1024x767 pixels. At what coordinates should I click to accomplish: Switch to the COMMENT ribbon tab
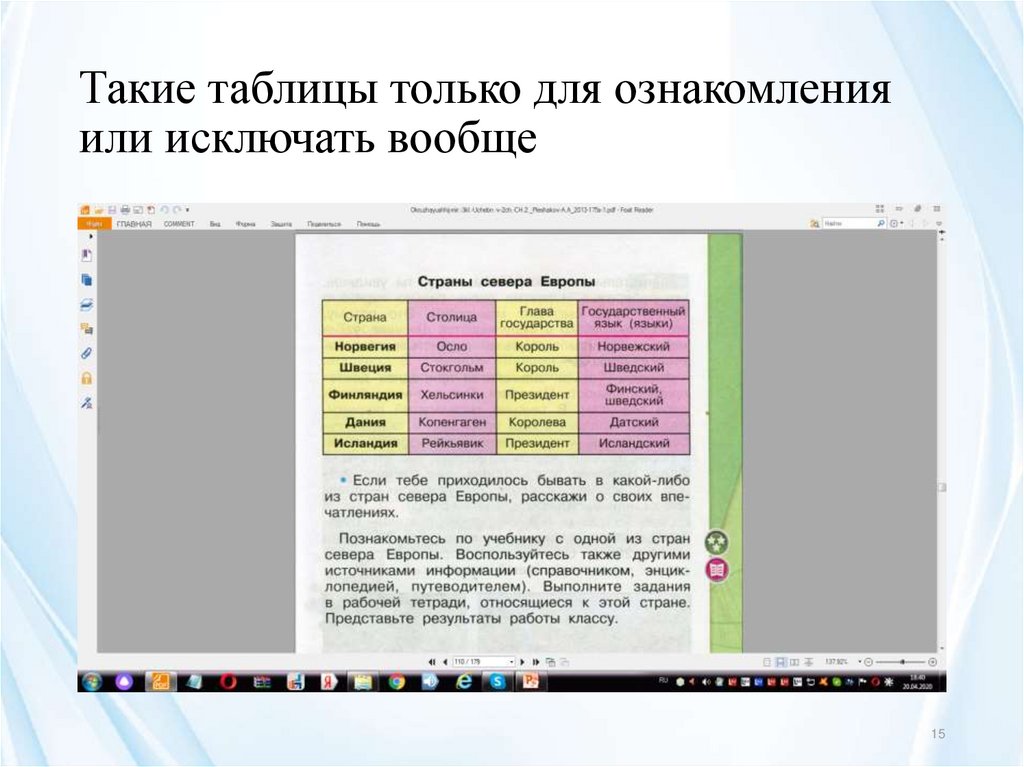(179, 224)
